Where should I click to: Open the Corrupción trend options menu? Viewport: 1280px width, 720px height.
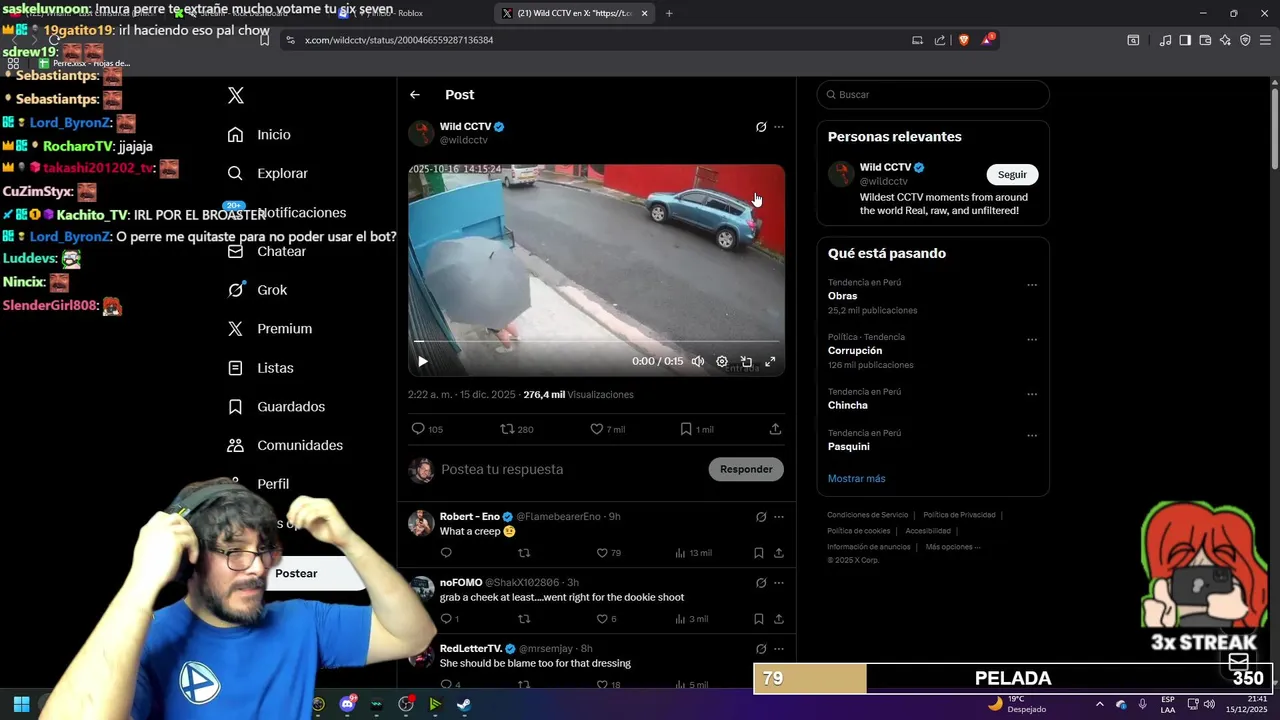click(1032, 340)
